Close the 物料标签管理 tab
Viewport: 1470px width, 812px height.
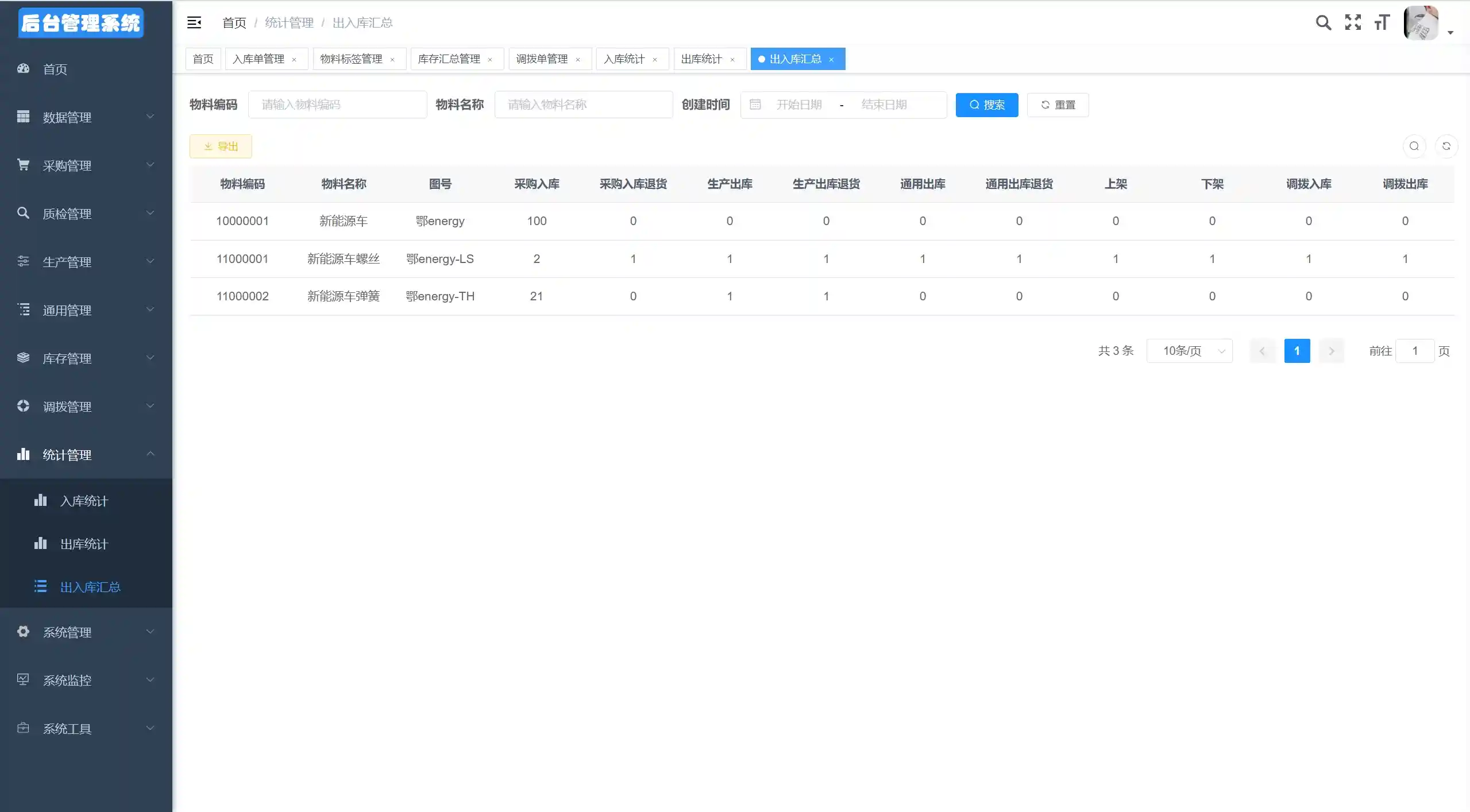(x=392, y=60)
